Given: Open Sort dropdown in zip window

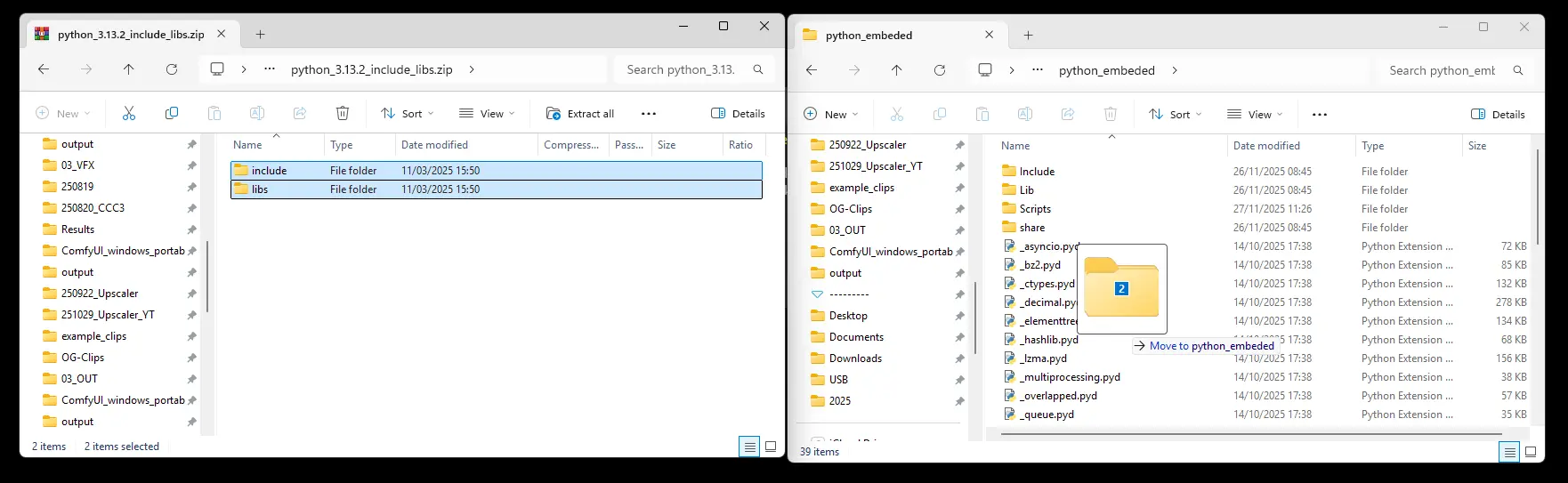Looking at the screenshot, I should (x=408, y=114).
